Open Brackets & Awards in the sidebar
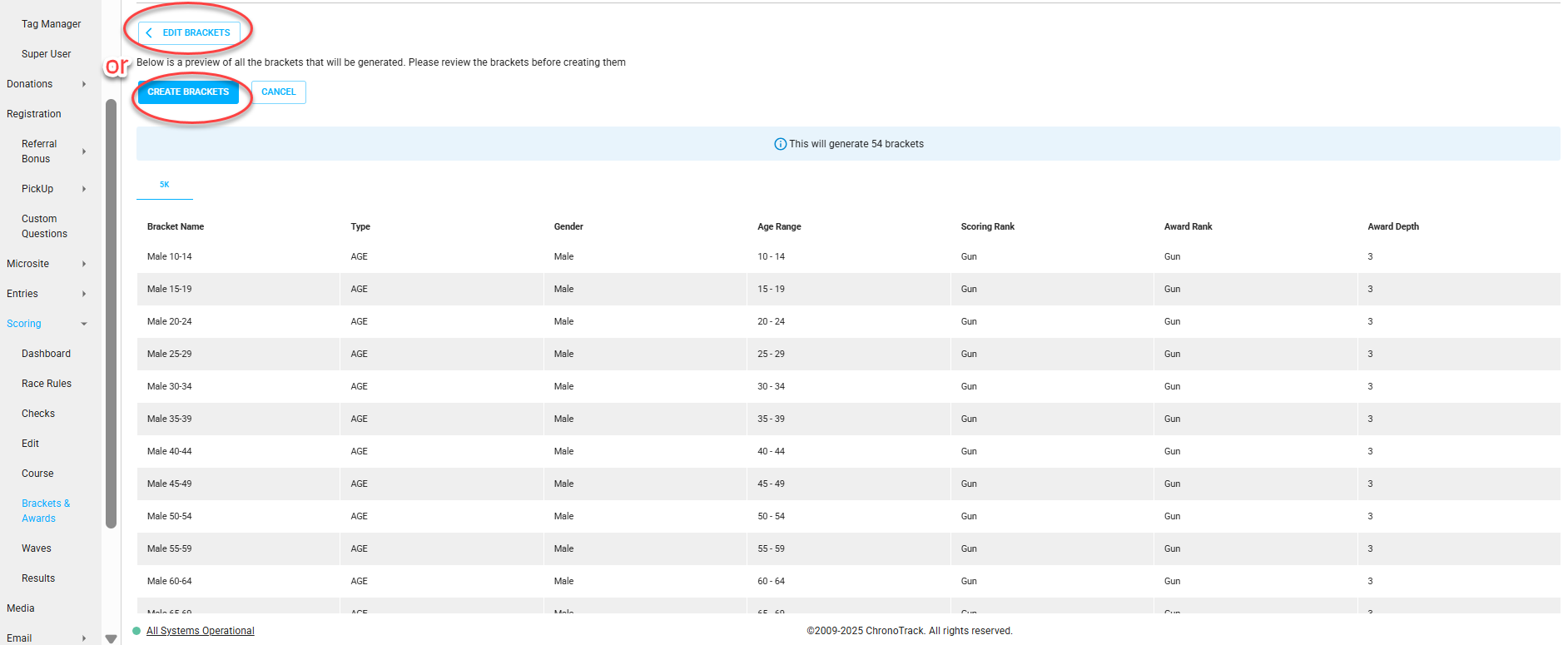The image size is (1568, 645). point(46,511)
